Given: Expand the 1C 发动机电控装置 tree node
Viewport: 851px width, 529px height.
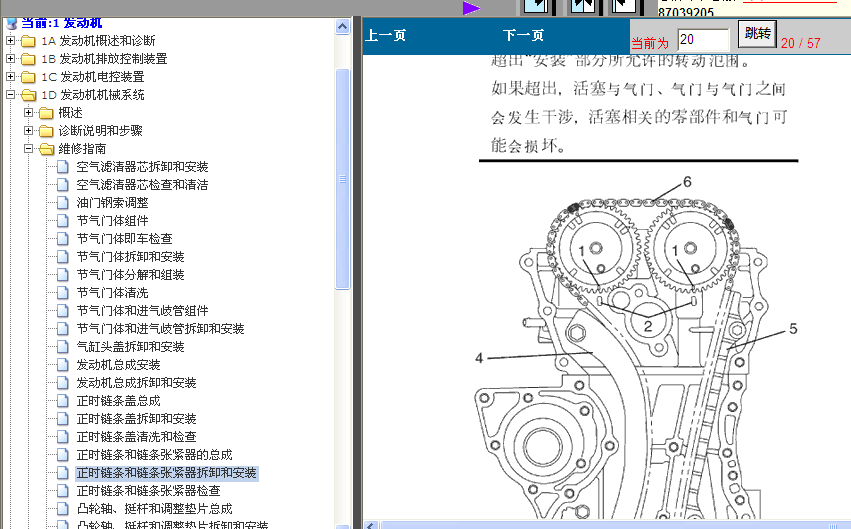Looking at the screenshot, I should pyautogui.click(x=11, y=77).
